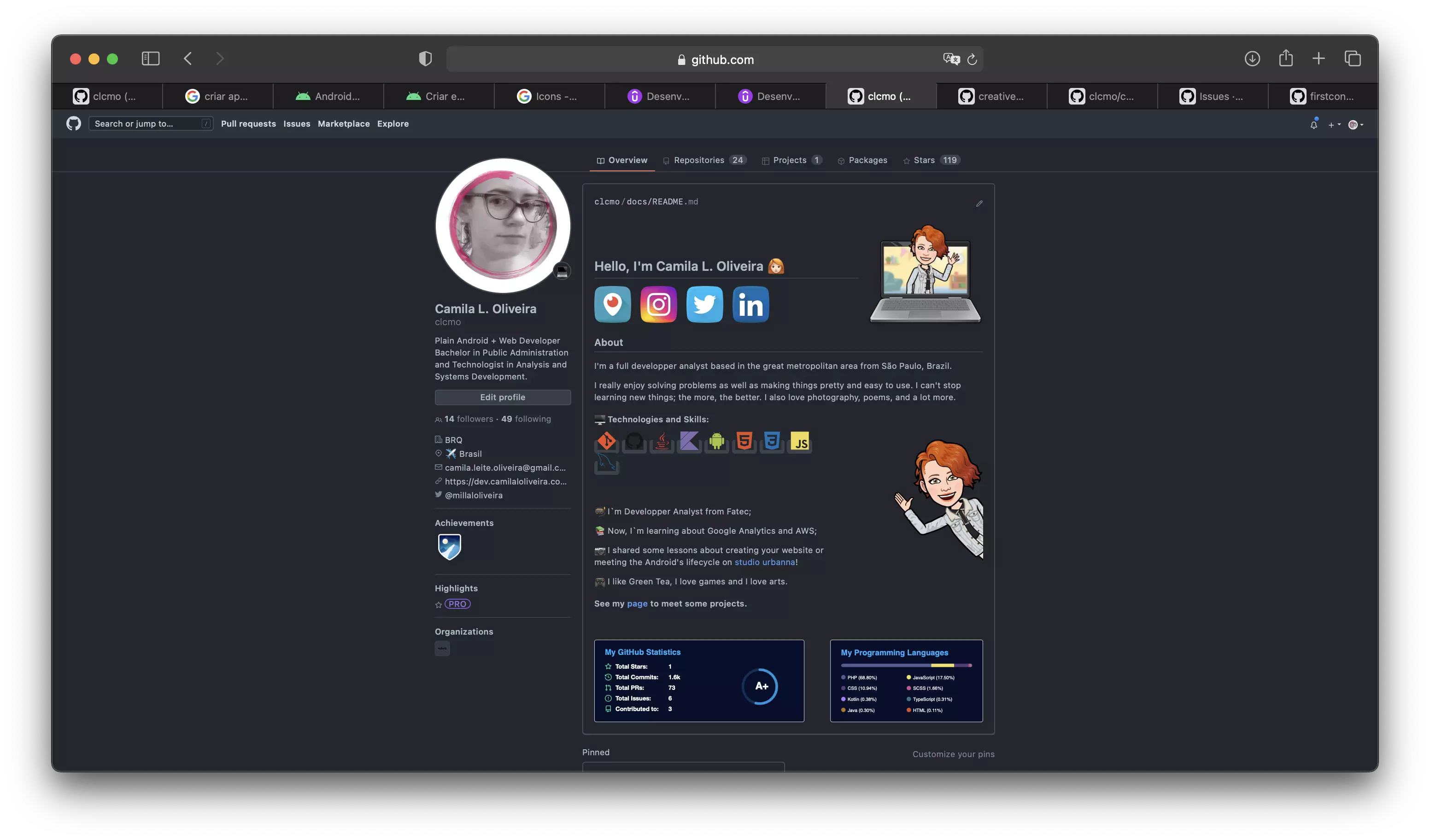The image size is (1430, 840).
Task: Click the Twitter bird icon
Action: [x=704, y=304]
